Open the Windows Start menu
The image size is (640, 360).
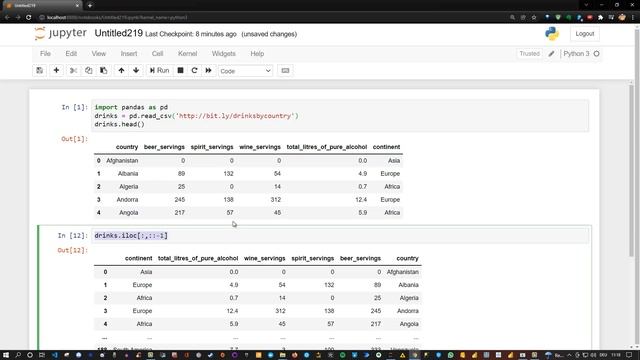click(x=6, y=355)
